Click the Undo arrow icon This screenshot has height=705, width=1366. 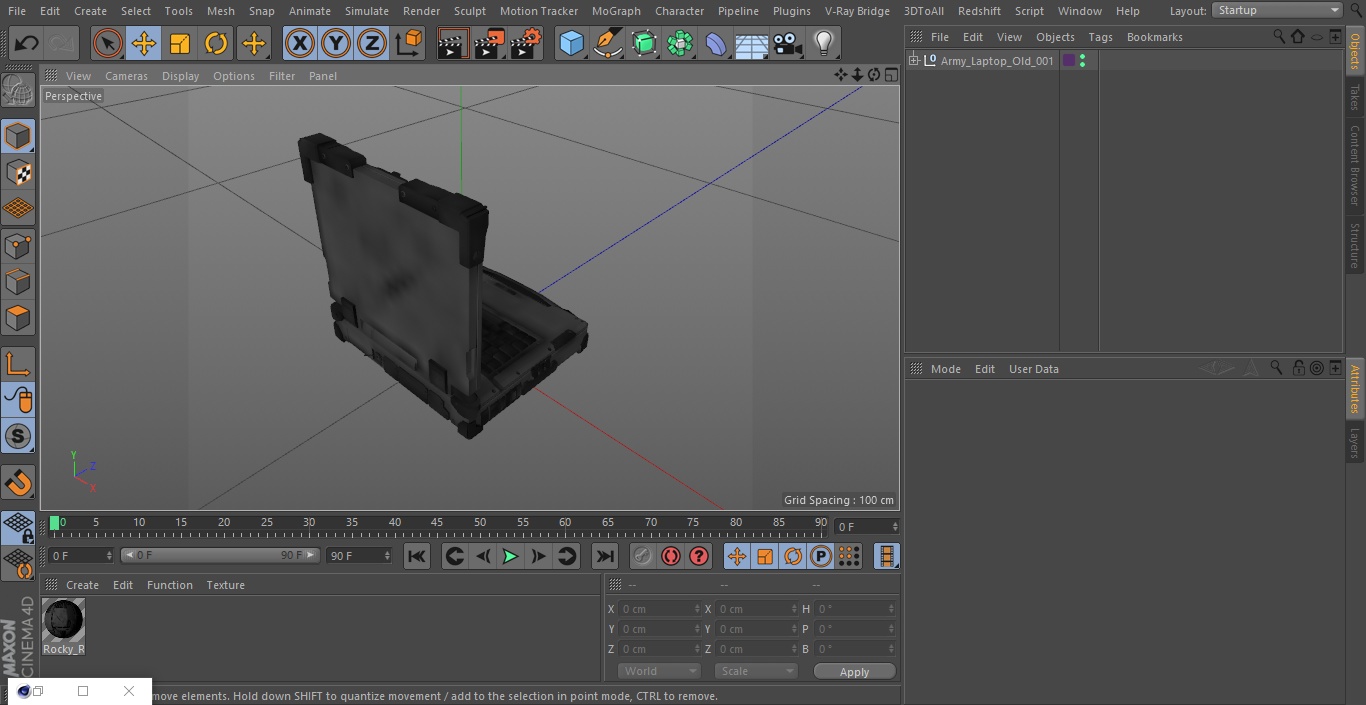pos(27,43)
